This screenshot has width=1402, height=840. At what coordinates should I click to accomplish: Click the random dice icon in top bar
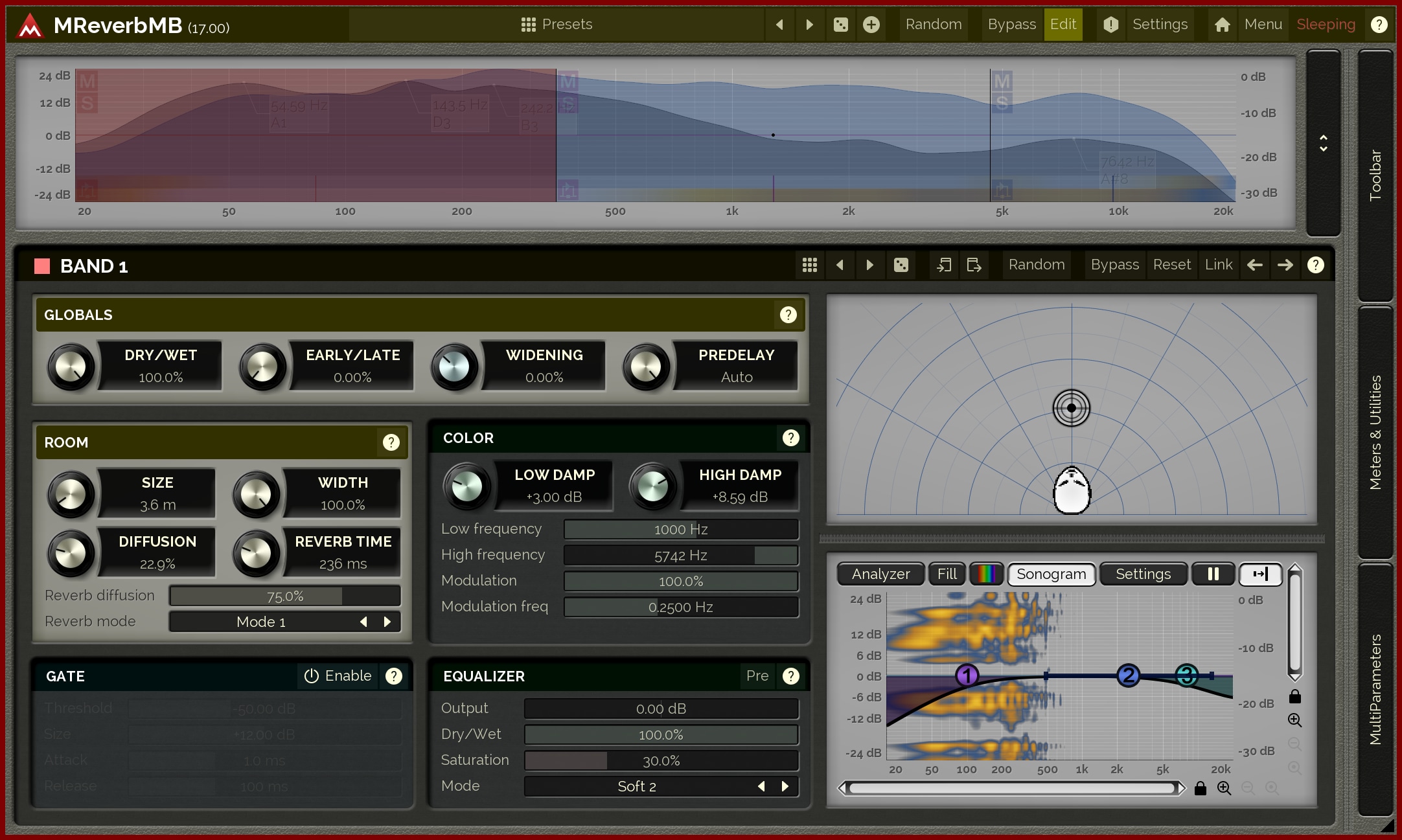840,25
